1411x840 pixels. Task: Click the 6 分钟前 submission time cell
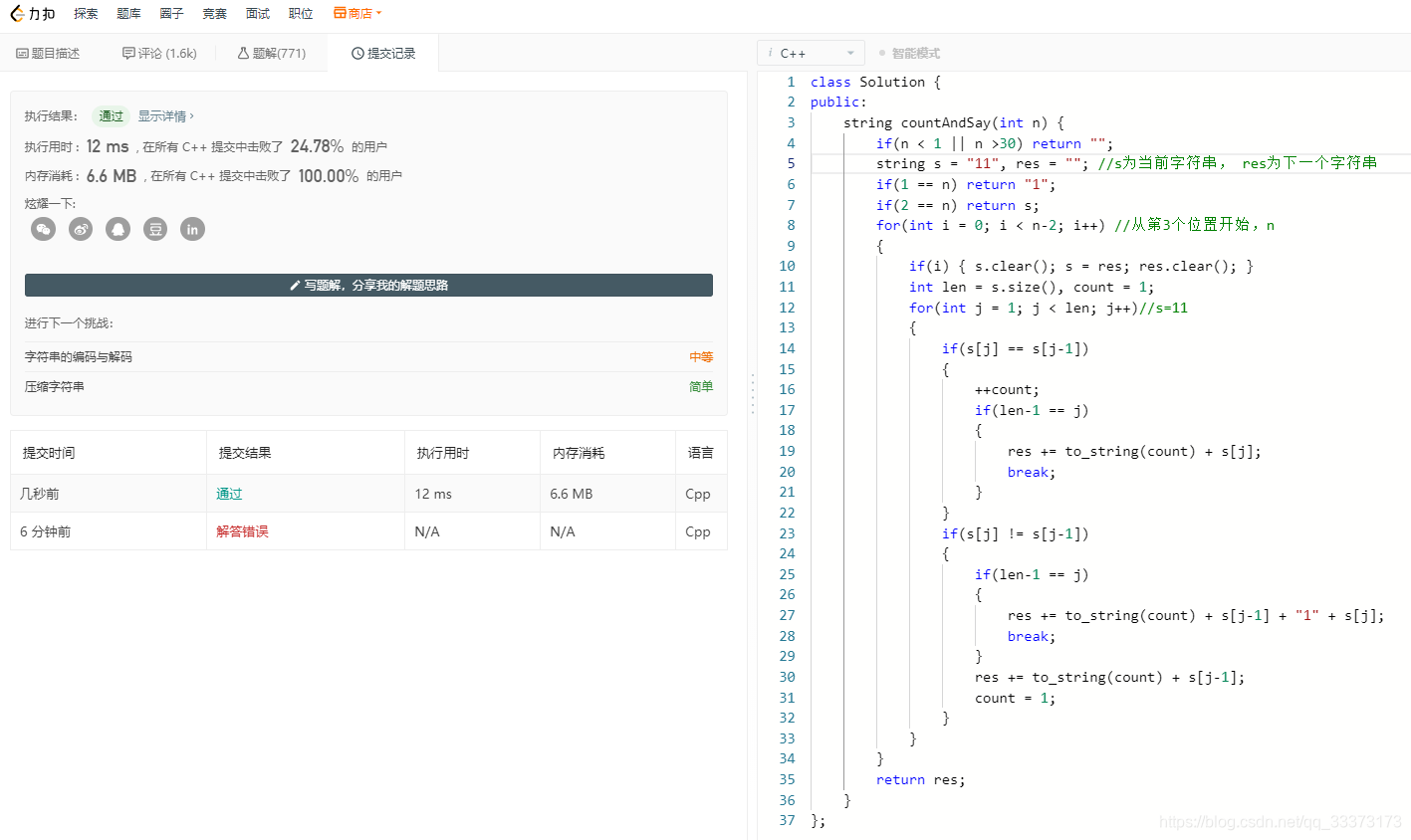point(46,531)
